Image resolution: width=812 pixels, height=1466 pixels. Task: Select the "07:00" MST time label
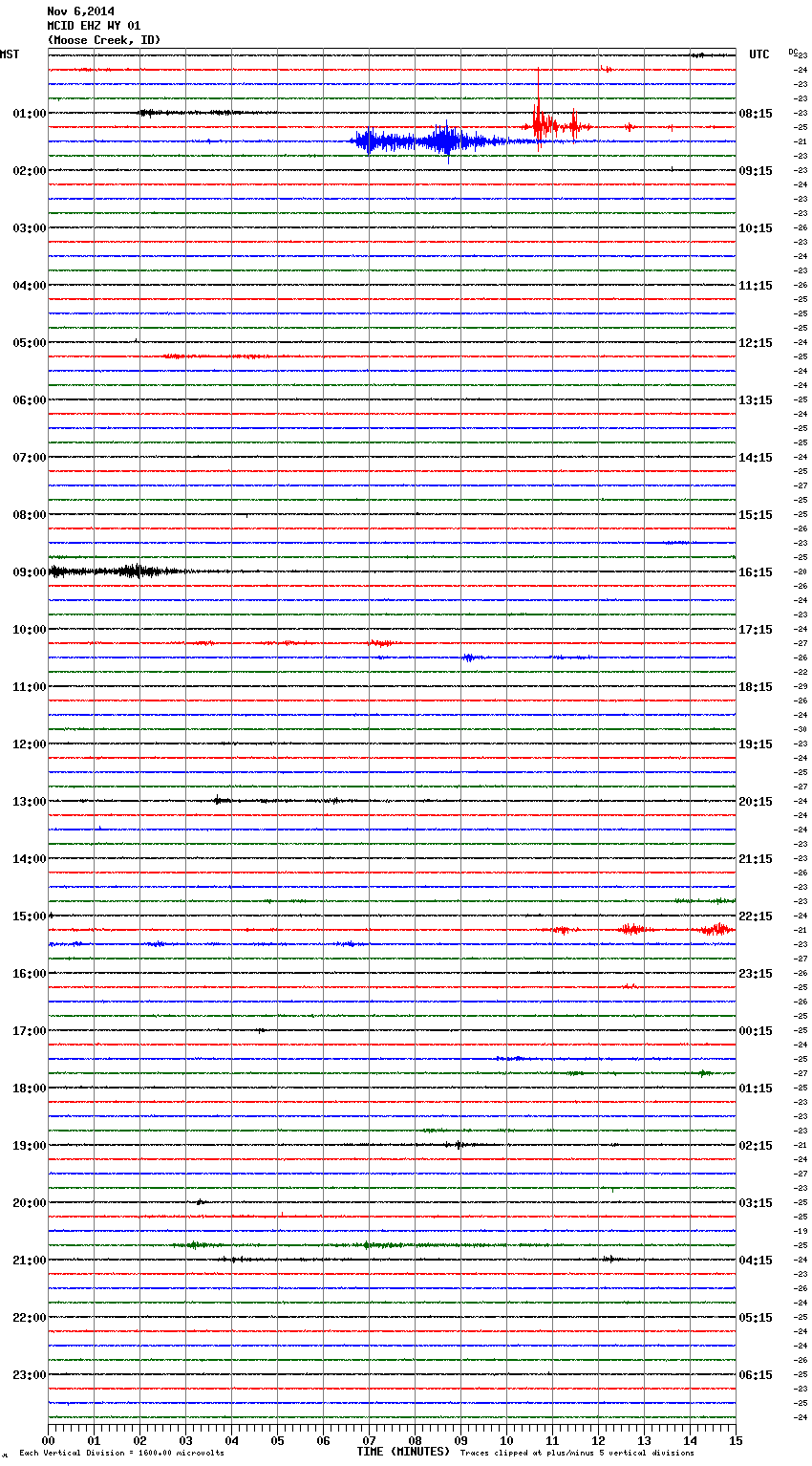(x=30, y=457)
